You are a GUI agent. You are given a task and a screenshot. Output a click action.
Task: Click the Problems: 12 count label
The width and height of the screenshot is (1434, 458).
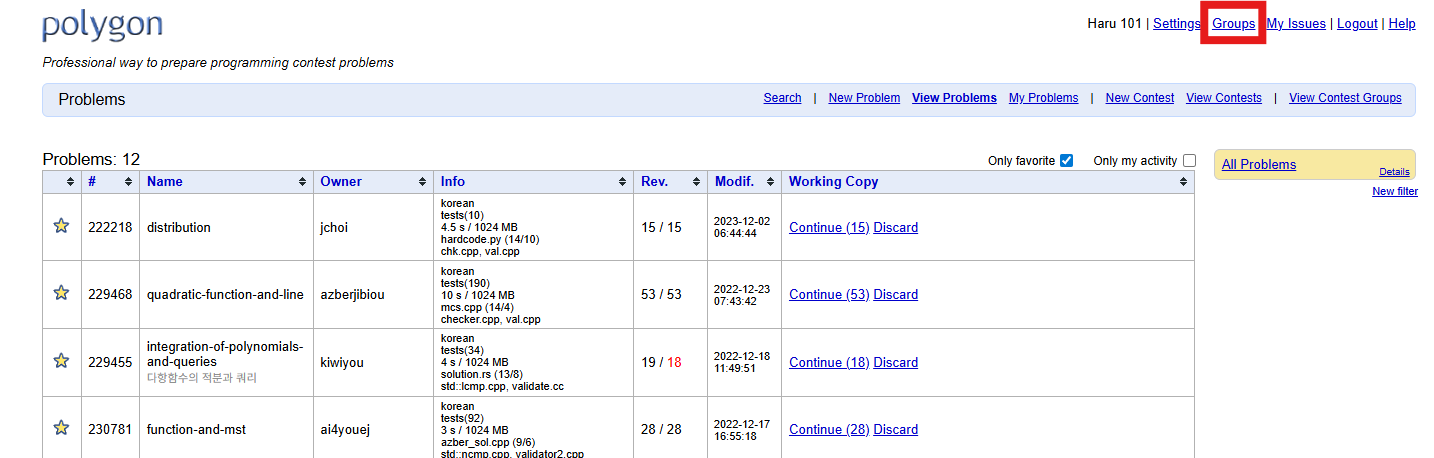(91, 159)
